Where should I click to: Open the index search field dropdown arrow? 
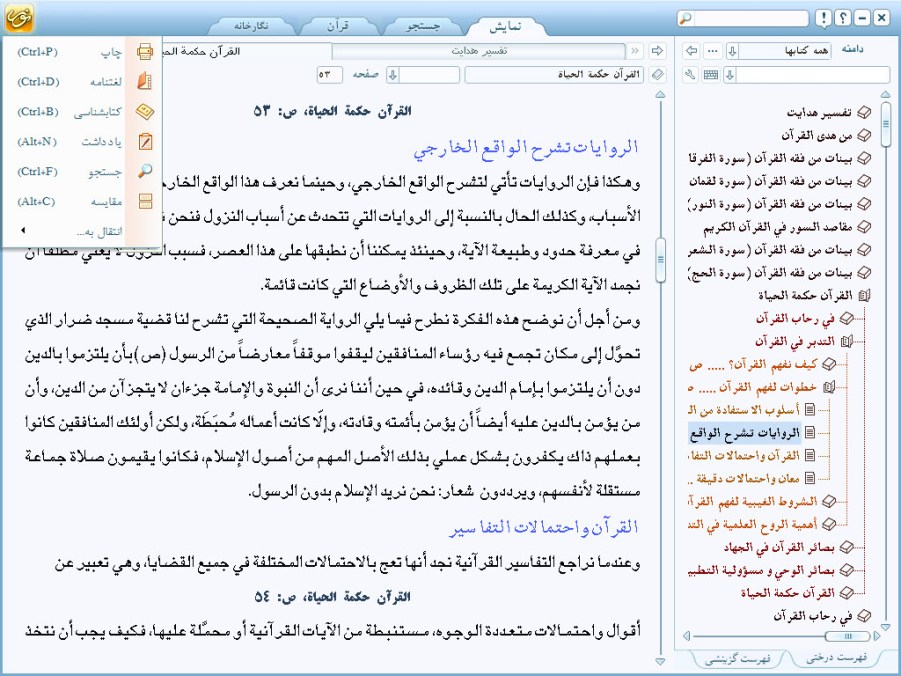730,75
